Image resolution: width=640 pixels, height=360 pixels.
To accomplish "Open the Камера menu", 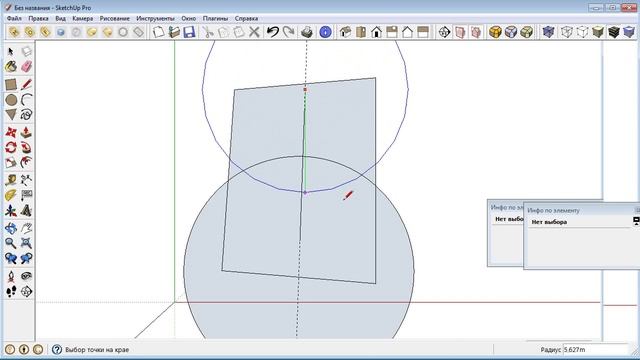I will point(82,18).
